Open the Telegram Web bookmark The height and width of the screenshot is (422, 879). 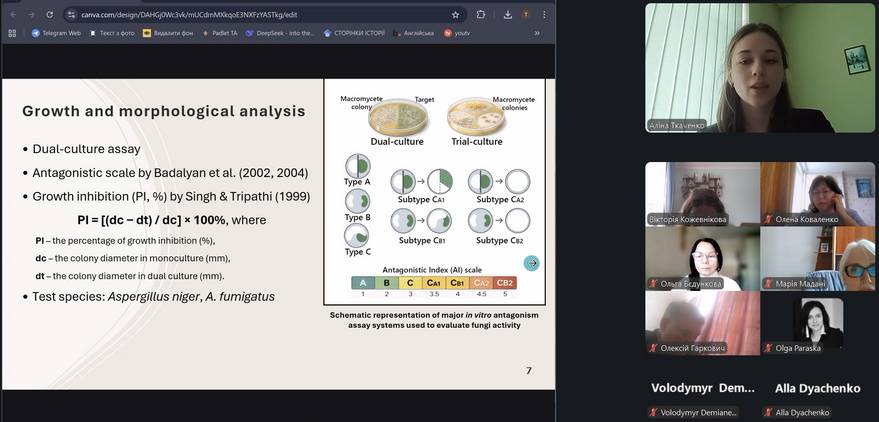point(56,33)
